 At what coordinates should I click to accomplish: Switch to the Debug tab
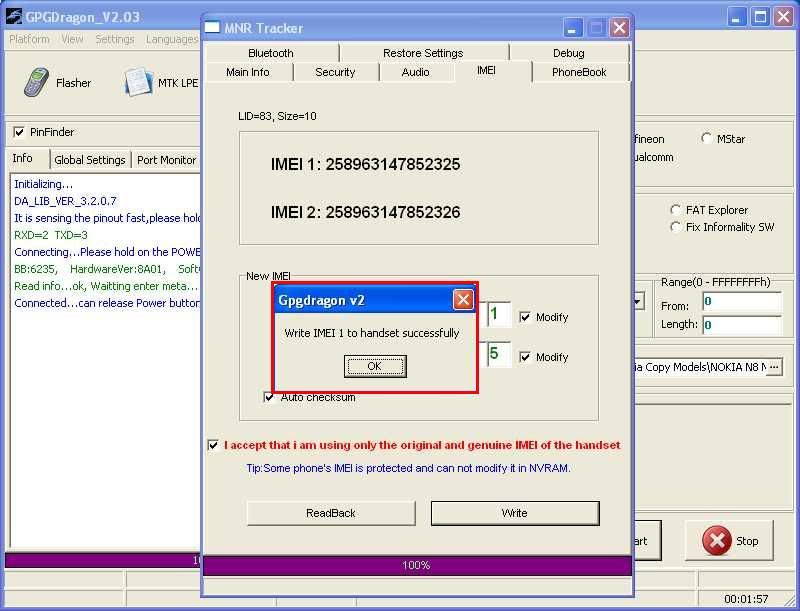(x=568, y=53)
